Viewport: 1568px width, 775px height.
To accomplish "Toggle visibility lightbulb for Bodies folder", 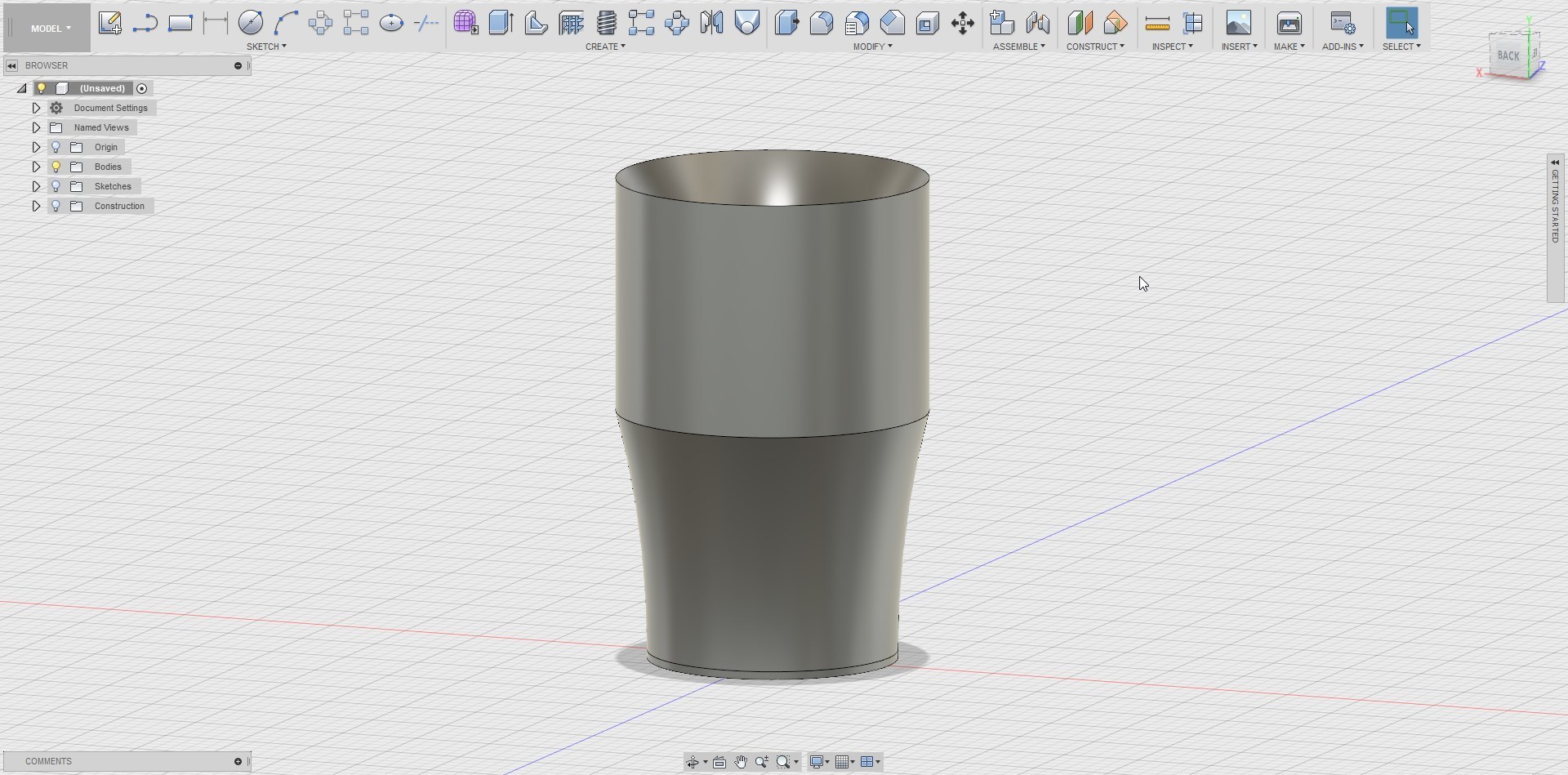I will click(56, 167).
